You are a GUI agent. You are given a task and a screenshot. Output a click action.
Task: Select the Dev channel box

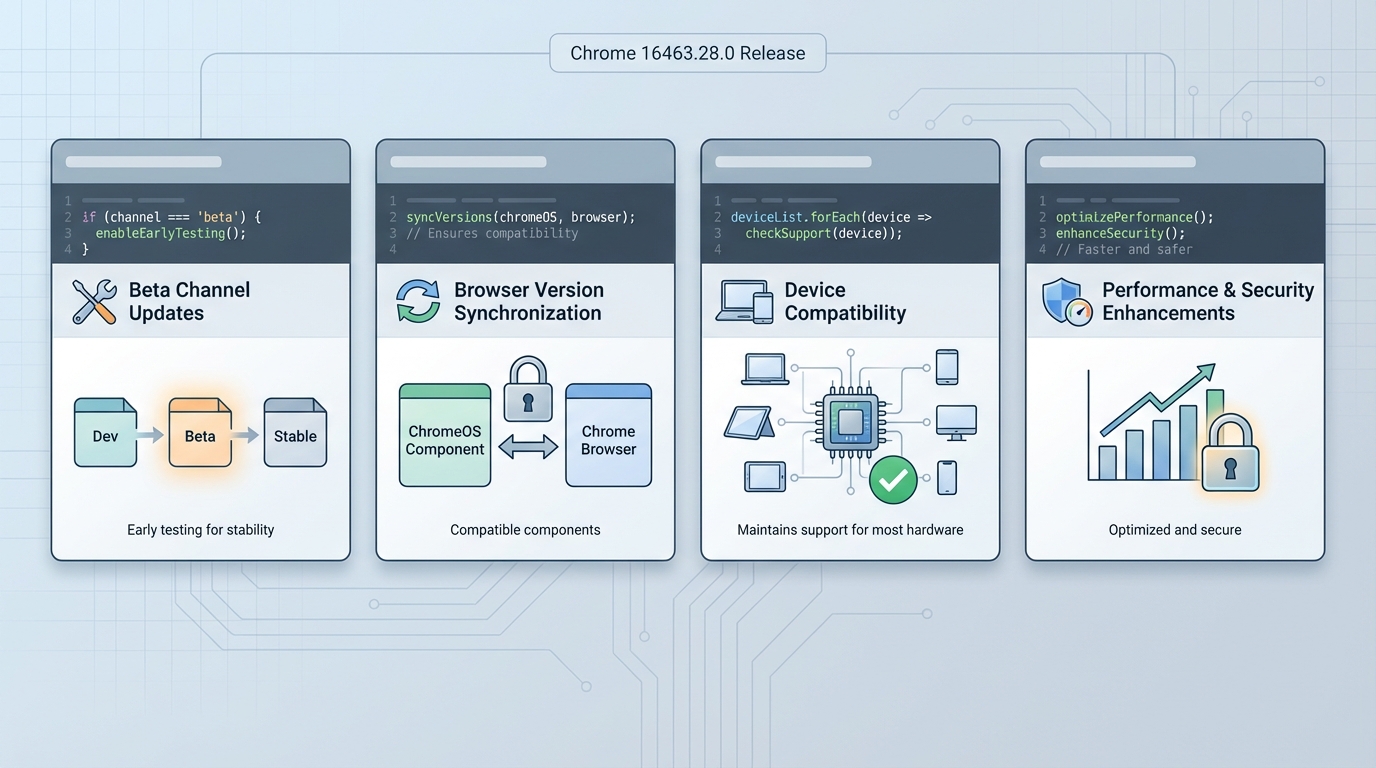coord(105,433)
